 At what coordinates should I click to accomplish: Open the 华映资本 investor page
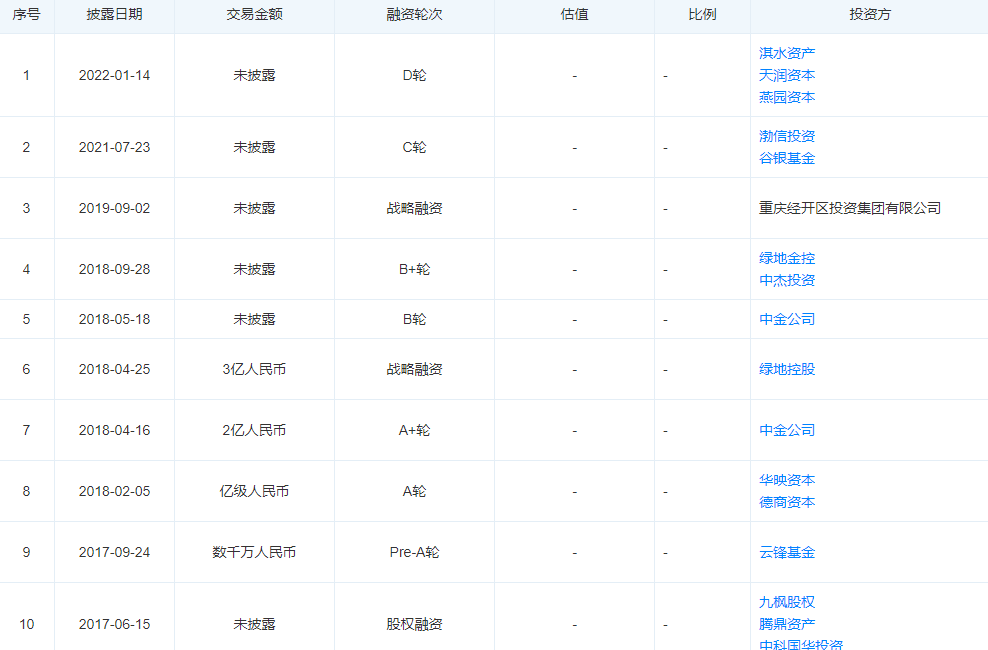click(x=786, y=480)
